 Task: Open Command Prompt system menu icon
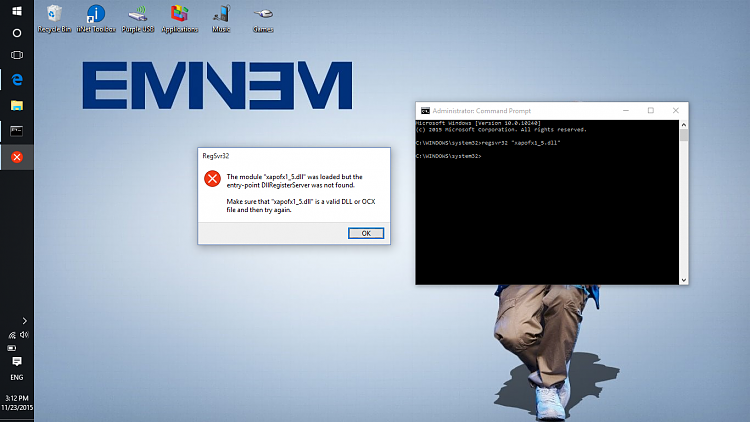(x=425, y=111)
